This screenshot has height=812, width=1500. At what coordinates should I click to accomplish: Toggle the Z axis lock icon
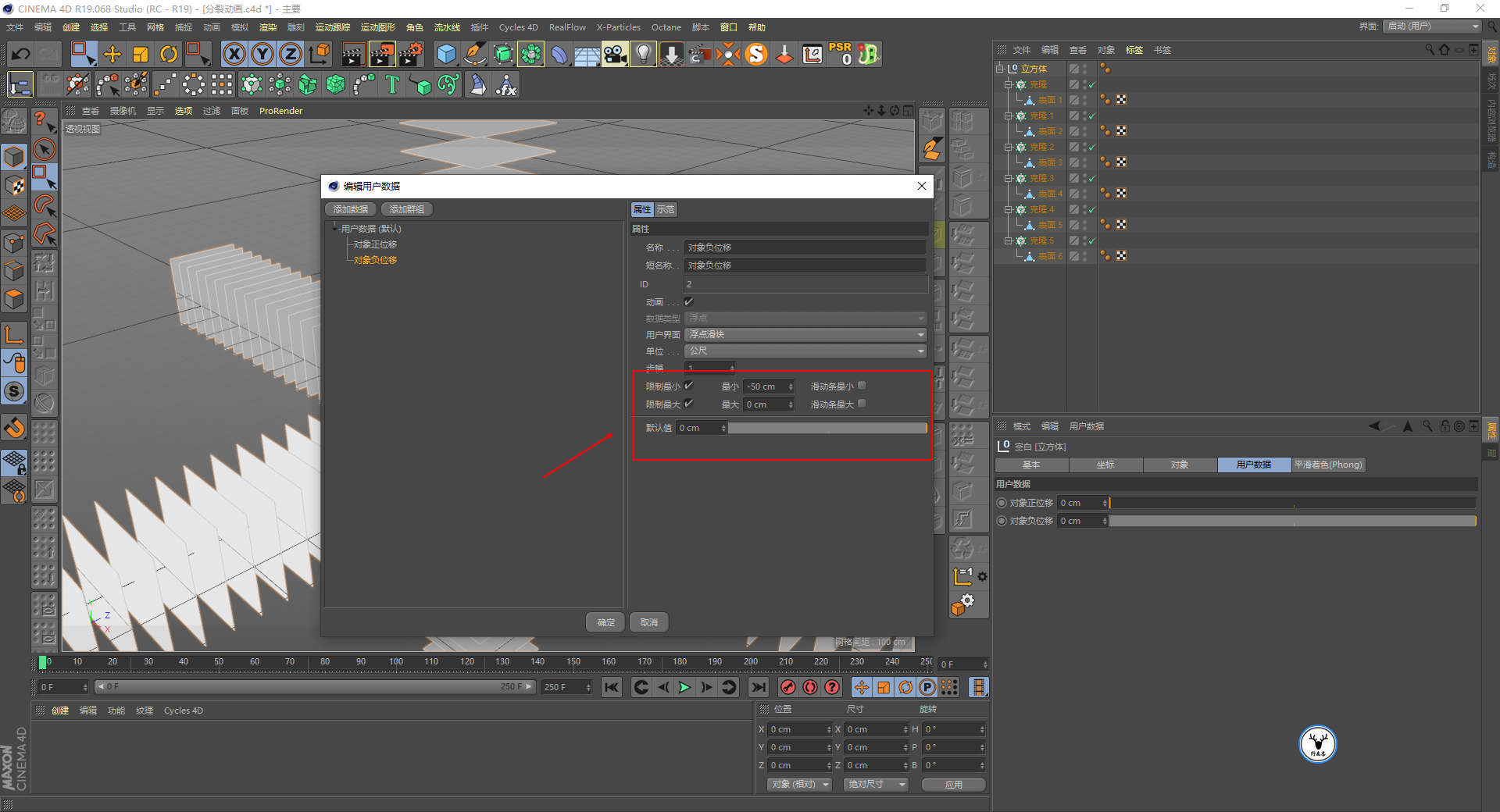click(291, 54)
